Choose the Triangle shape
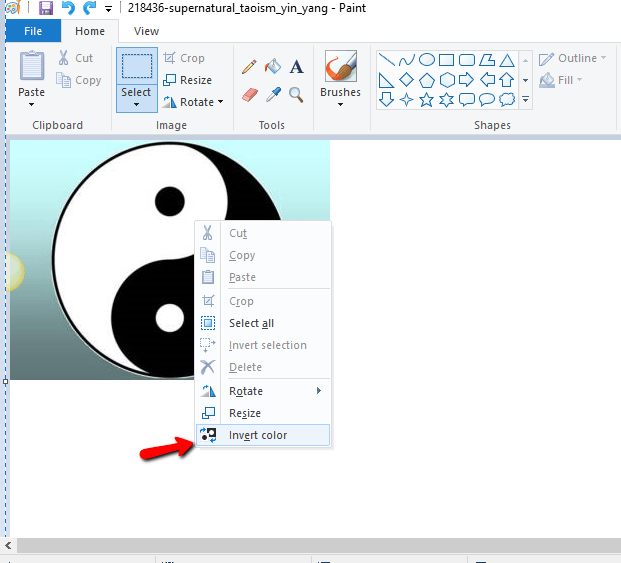This screenshot has height=563, width=621. (x=507, y=60)
